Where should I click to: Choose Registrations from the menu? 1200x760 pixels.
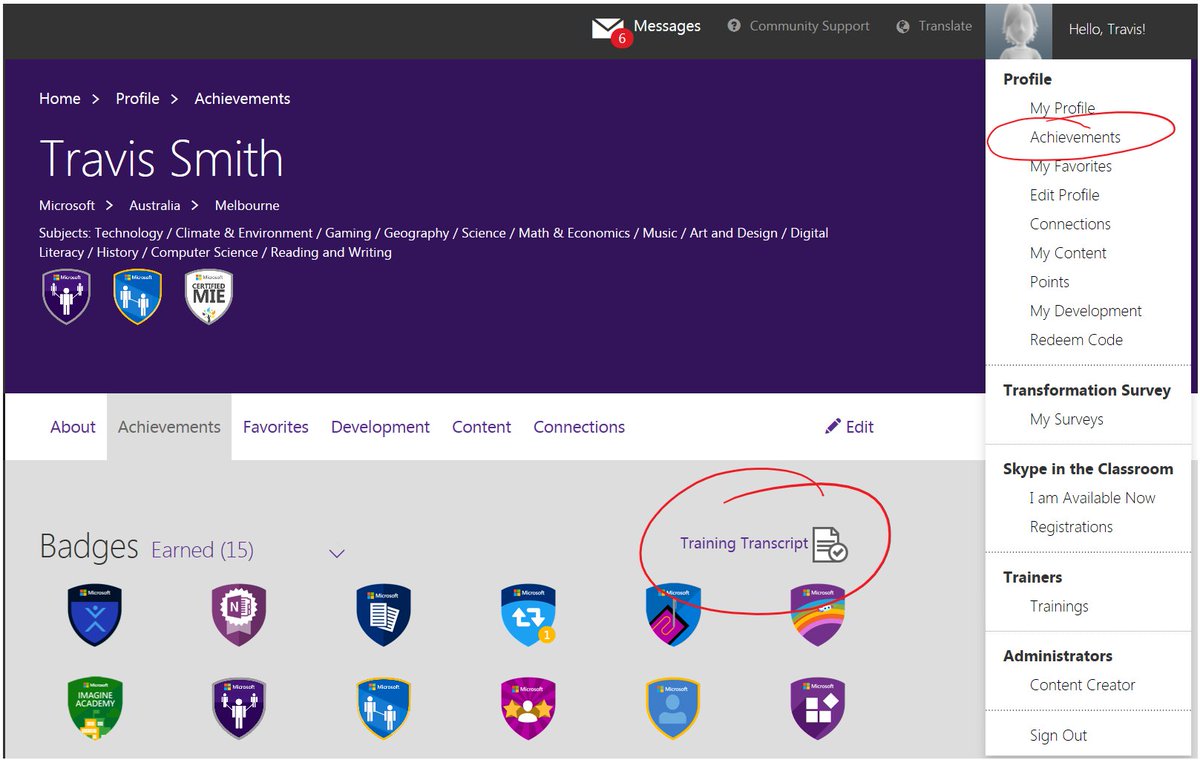pos(1071,527)
